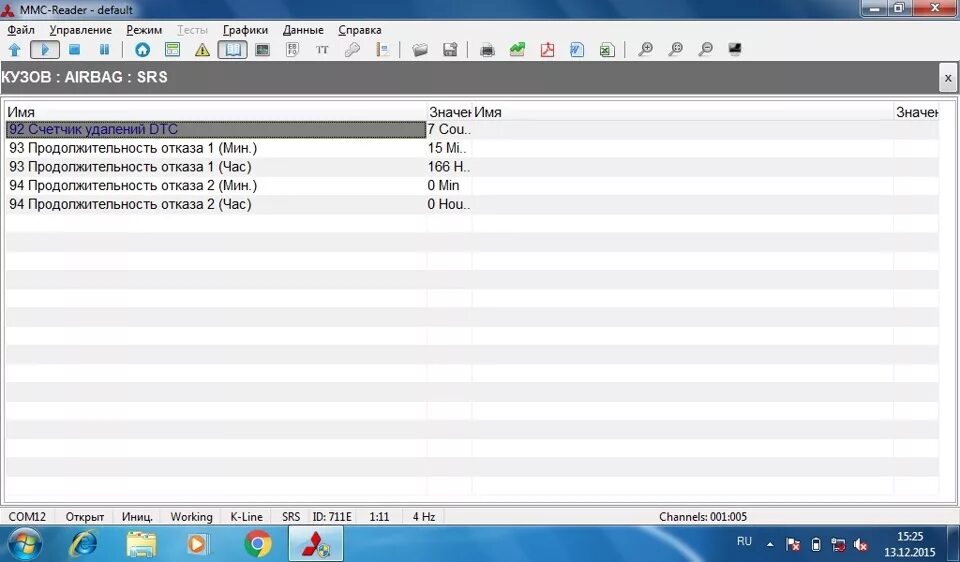This screenshot has height=562, width=960.
Task: Click the RU language indicator
Action: [744, 542]
